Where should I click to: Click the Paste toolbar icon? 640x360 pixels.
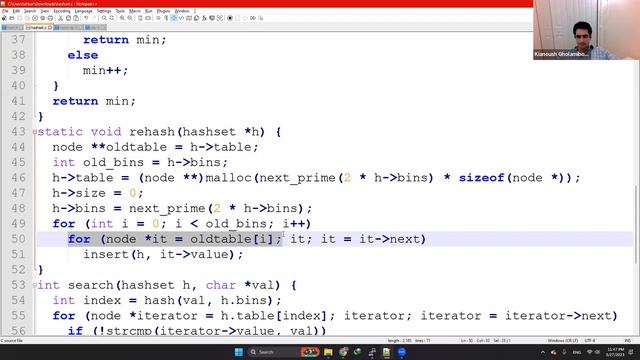coord(76,18)
